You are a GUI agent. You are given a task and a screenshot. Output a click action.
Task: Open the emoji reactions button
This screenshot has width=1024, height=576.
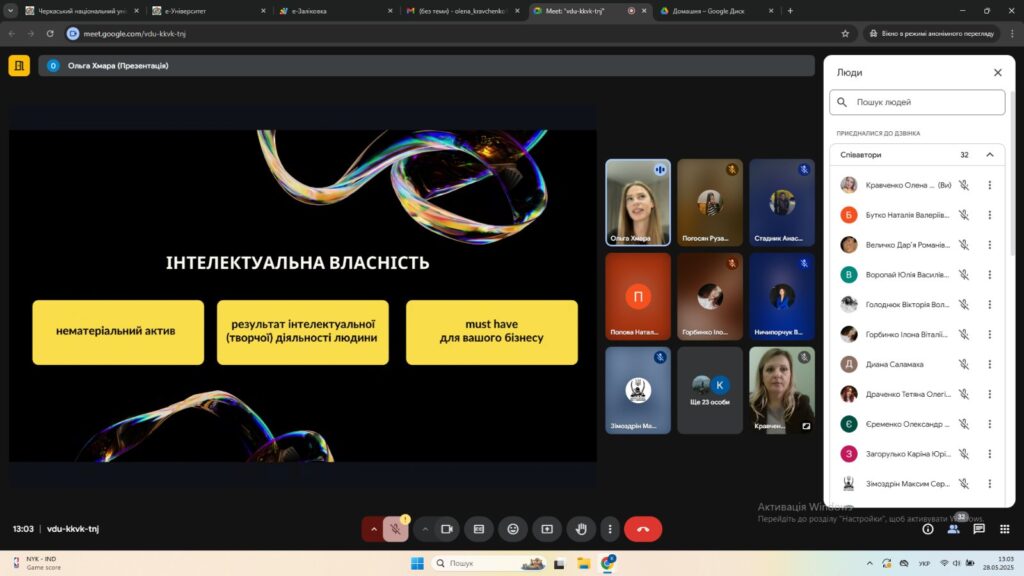(513, 529)
